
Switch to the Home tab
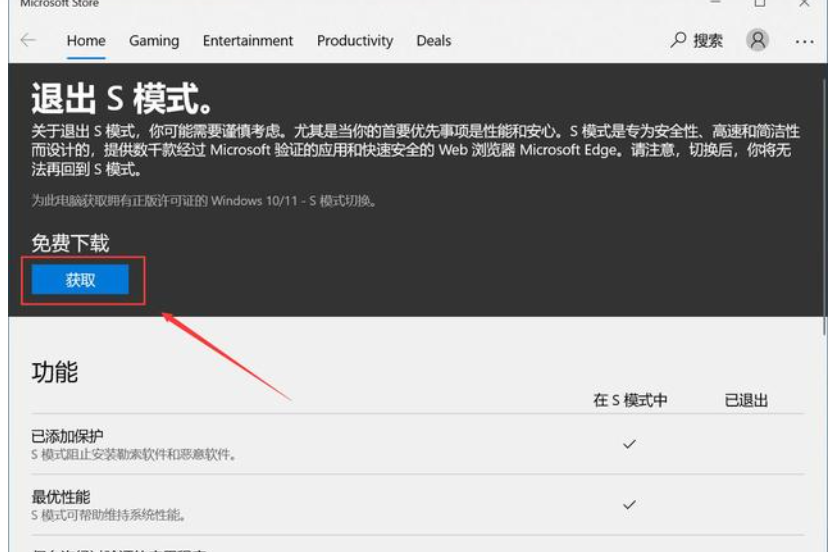(86, 41)
